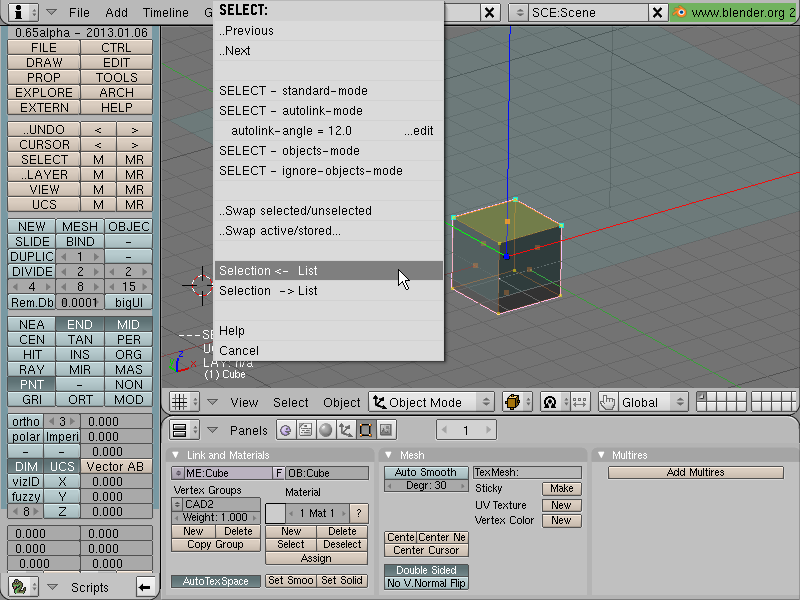Toggle the transform manipulator hand icon
The height and width of the screenshot is (600, 800).
tap(607, 402)
